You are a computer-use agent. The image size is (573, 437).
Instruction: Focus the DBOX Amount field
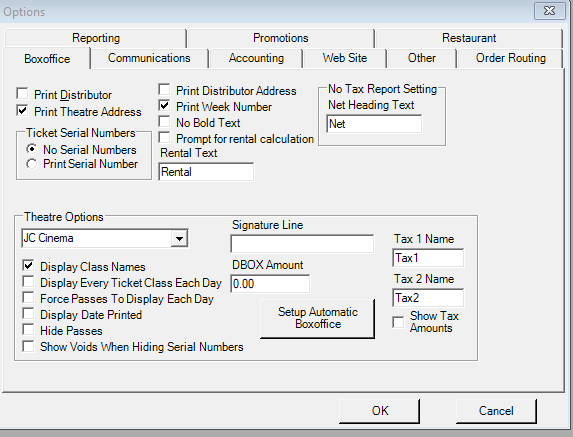(270, 284)
